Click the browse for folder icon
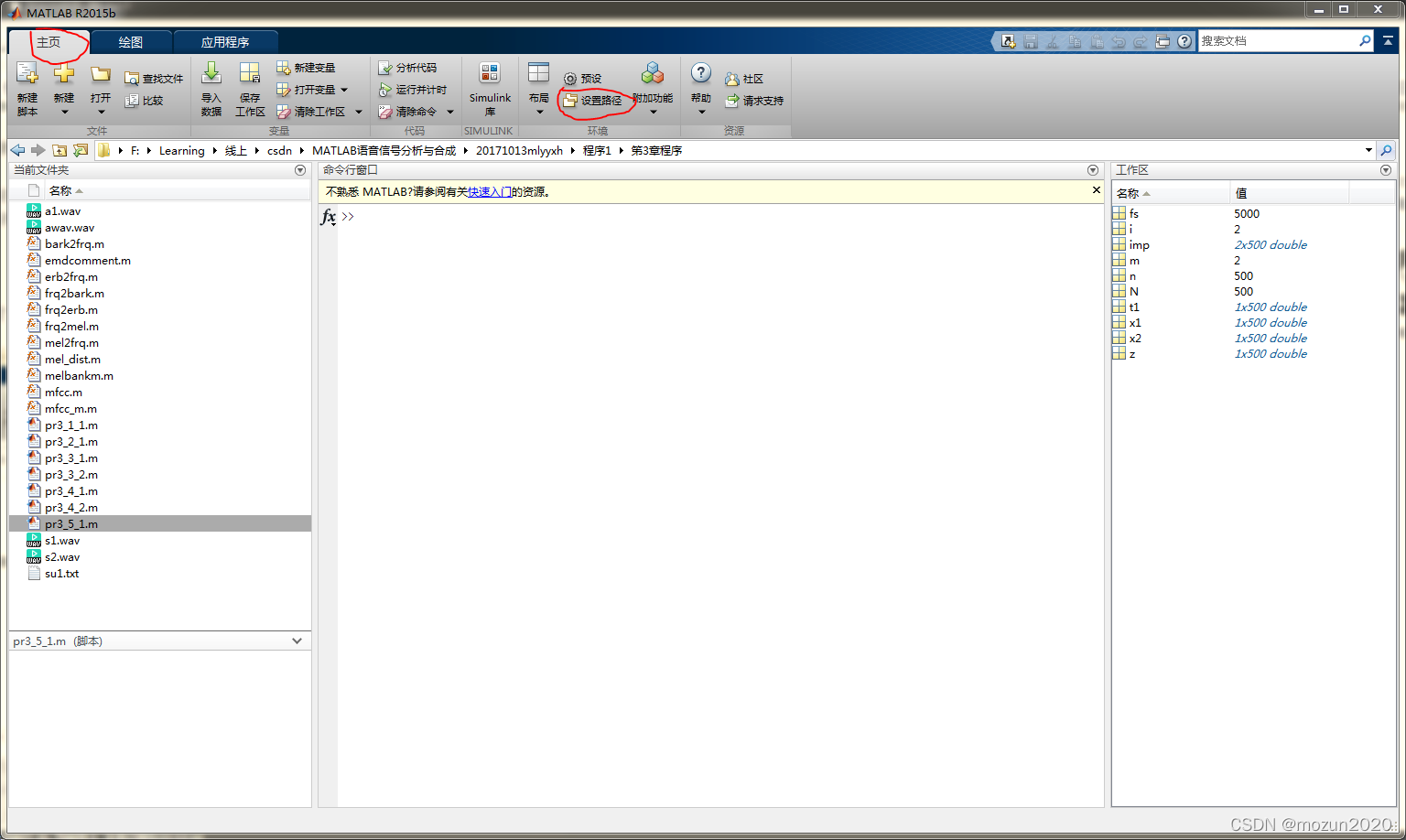This screenshot has width=1406, height=840. pyautogui.click(x=81, y=150)
